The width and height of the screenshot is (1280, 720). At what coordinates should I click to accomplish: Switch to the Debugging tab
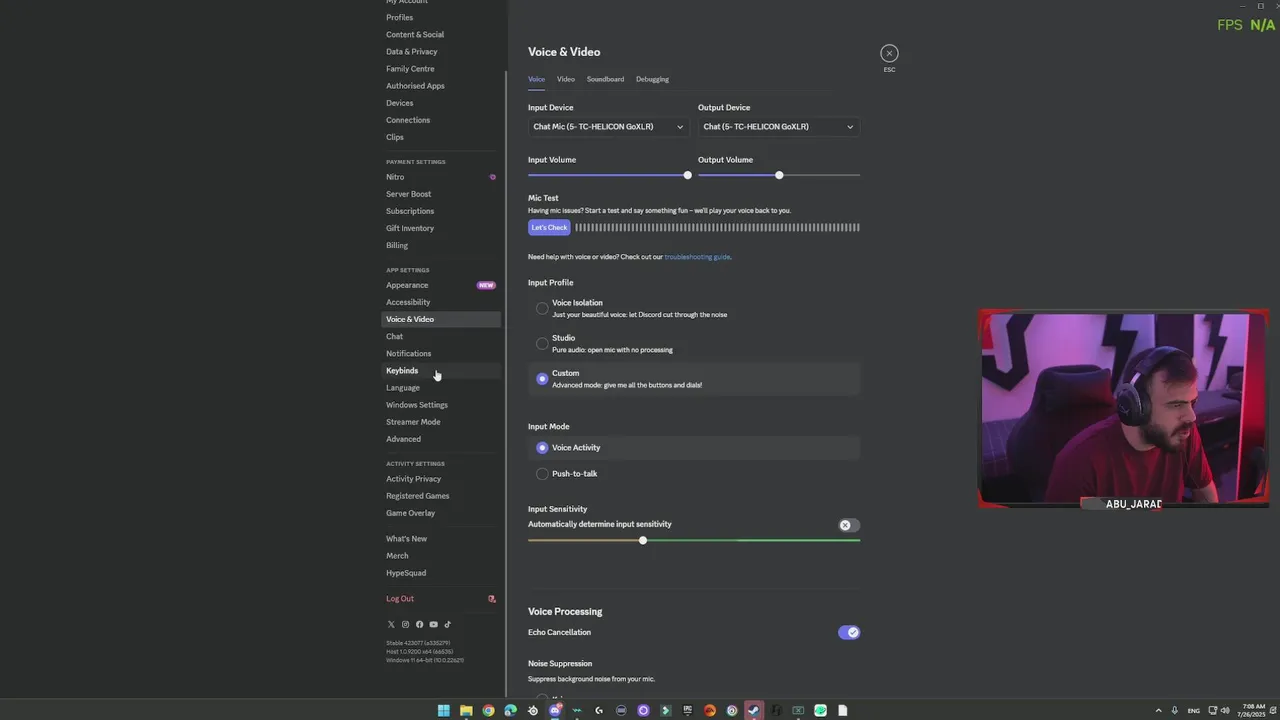coord(652,80)
